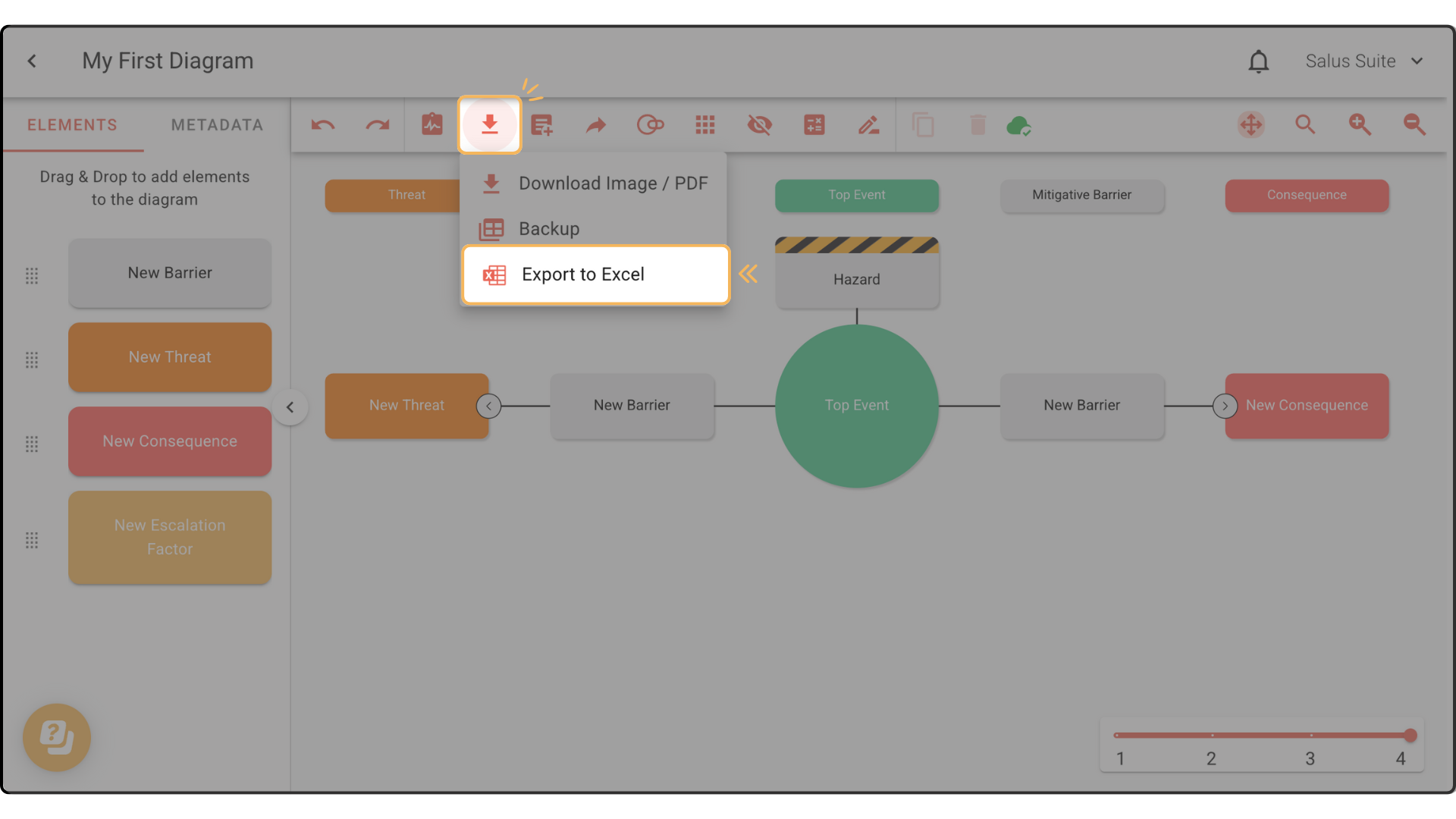Toggle element visibility with the eye-off icon
Screen dimensions: 1456x819
tap(760, 125)
